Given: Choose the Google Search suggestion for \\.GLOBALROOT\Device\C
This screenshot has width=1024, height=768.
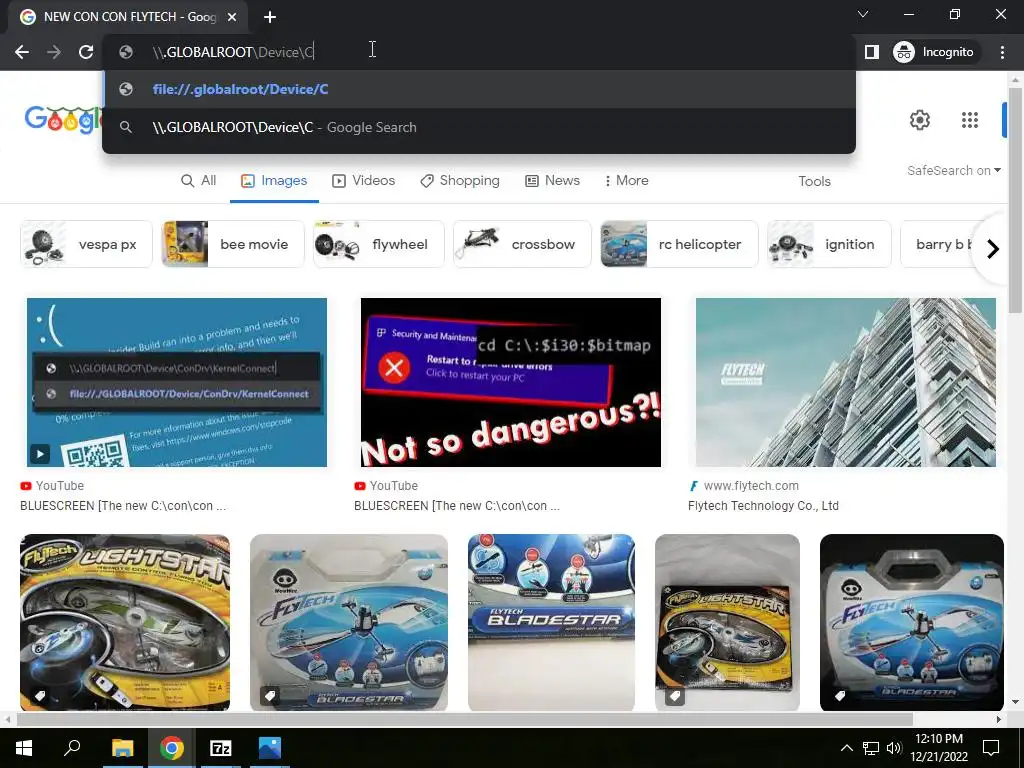Looking at the screenshot, I should point(479,127).
